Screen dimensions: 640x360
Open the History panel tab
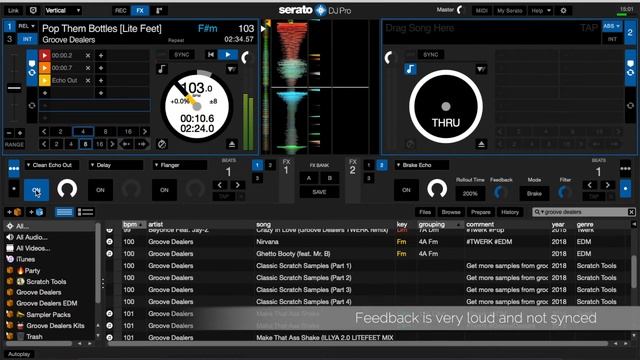(510, 212)
